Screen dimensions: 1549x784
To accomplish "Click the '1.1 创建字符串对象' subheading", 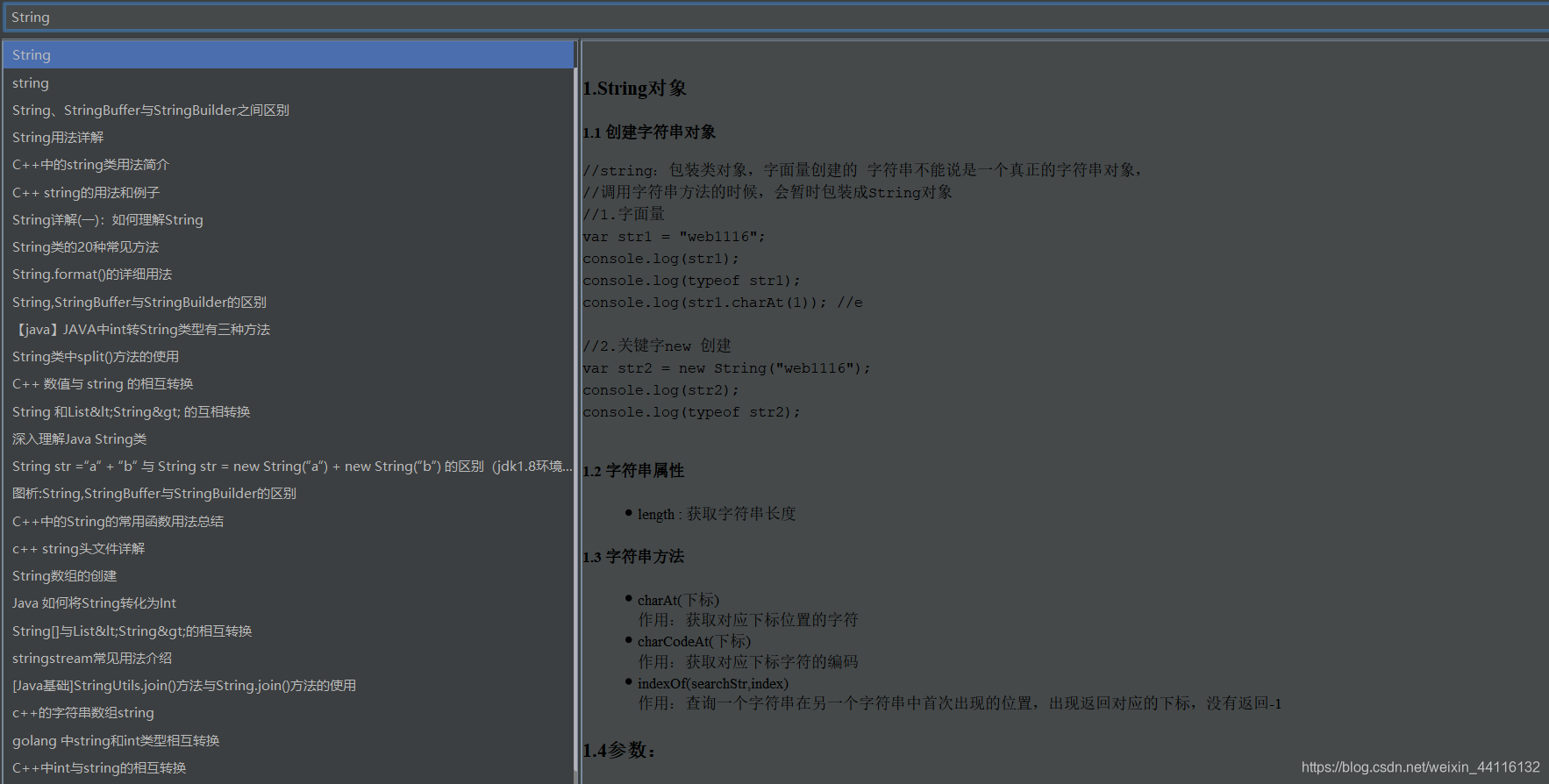I will pyautogui.click(x=649, y=132).
